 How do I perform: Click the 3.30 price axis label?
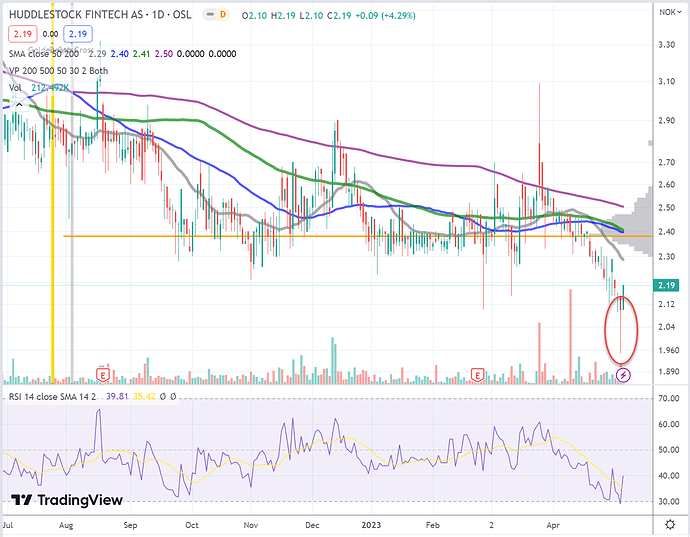tap(667, 44)
